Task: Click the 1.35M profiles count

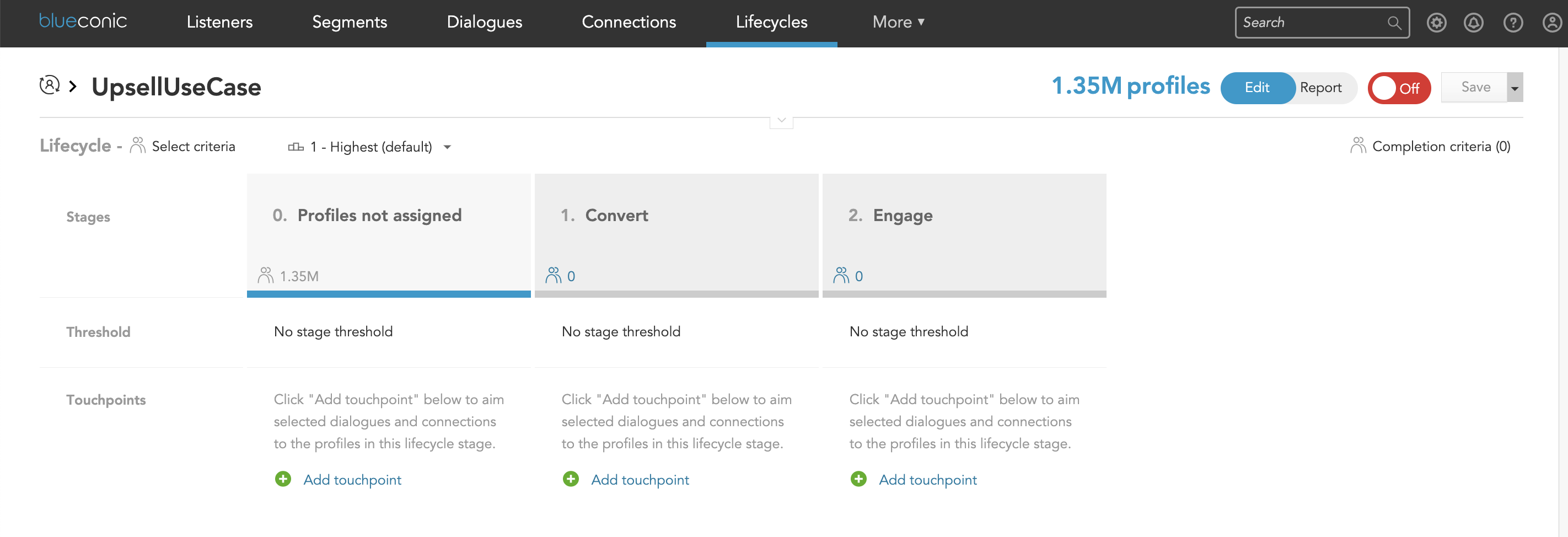Action: tap(1131, 86)
